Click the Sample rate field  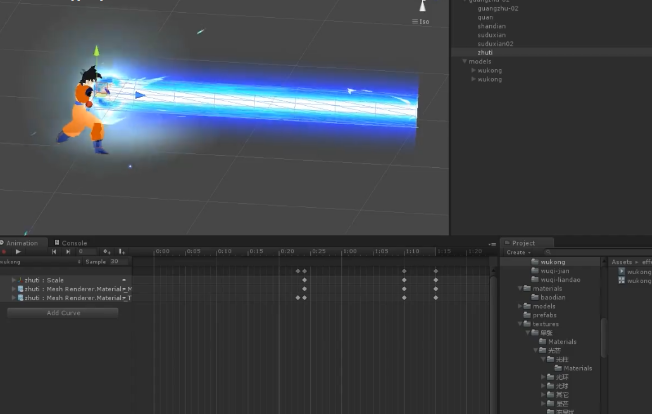120,261
